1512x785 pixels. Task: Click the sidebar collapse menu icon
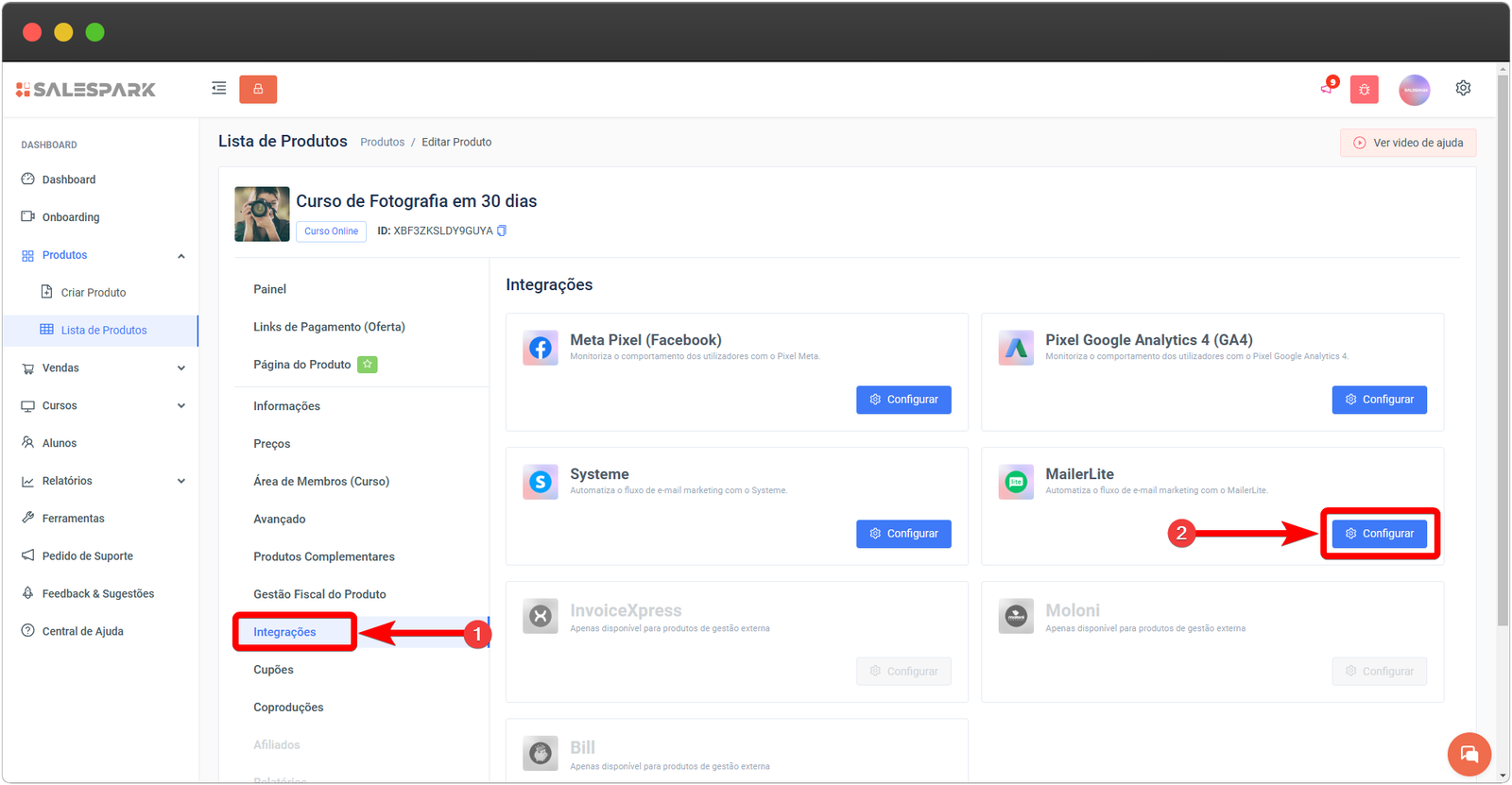pyautogui.click(x=218, y=89)
